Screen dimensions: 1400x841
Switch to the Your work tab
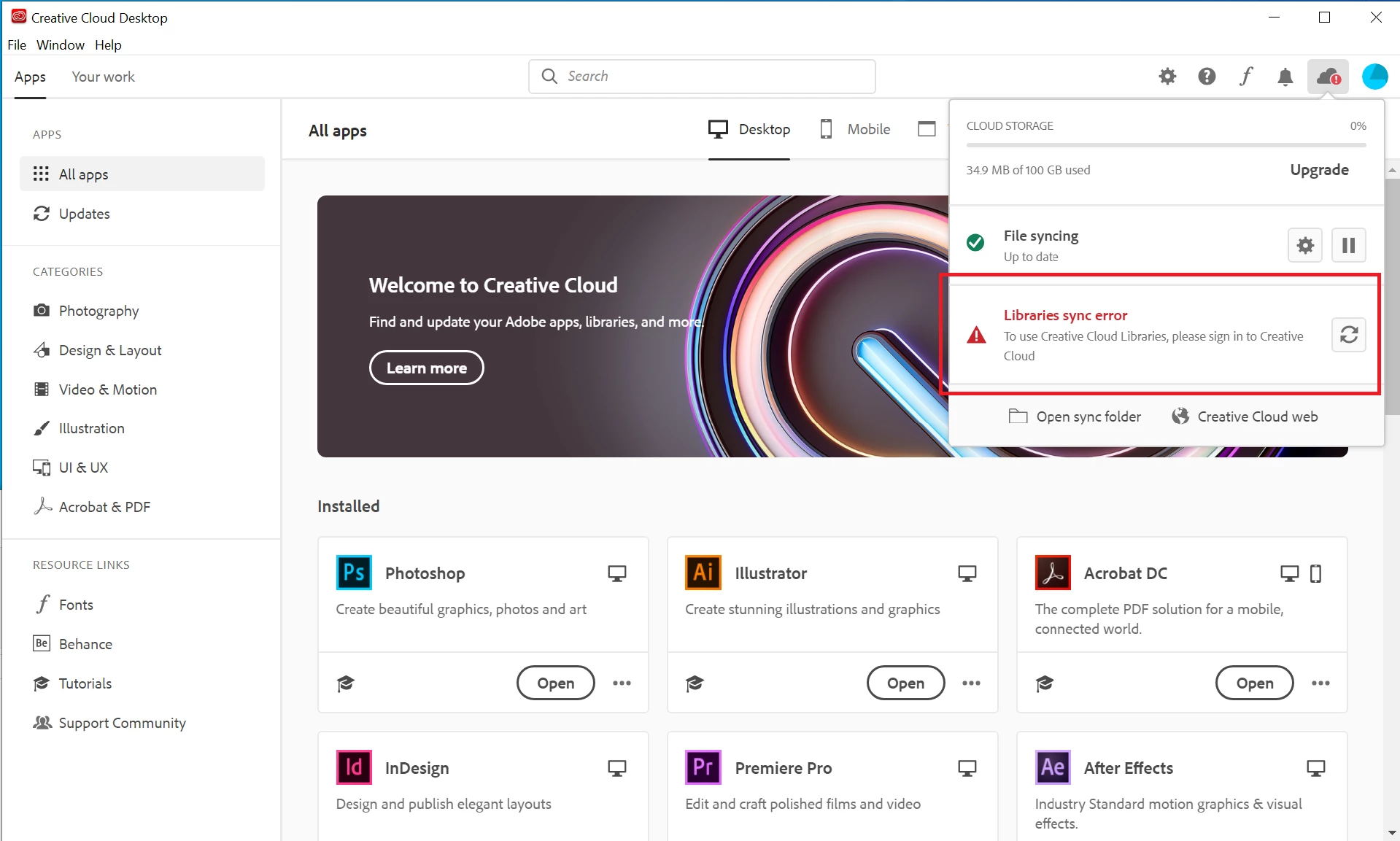coord(103,77)
